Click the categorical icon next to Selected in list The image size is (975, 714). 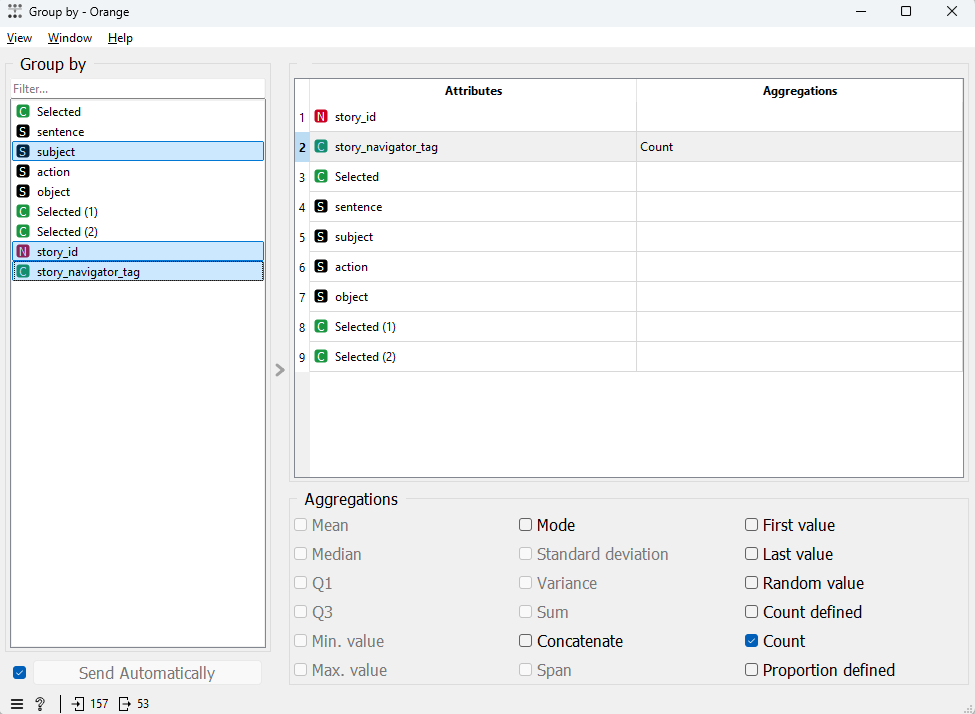click(23, 112)
